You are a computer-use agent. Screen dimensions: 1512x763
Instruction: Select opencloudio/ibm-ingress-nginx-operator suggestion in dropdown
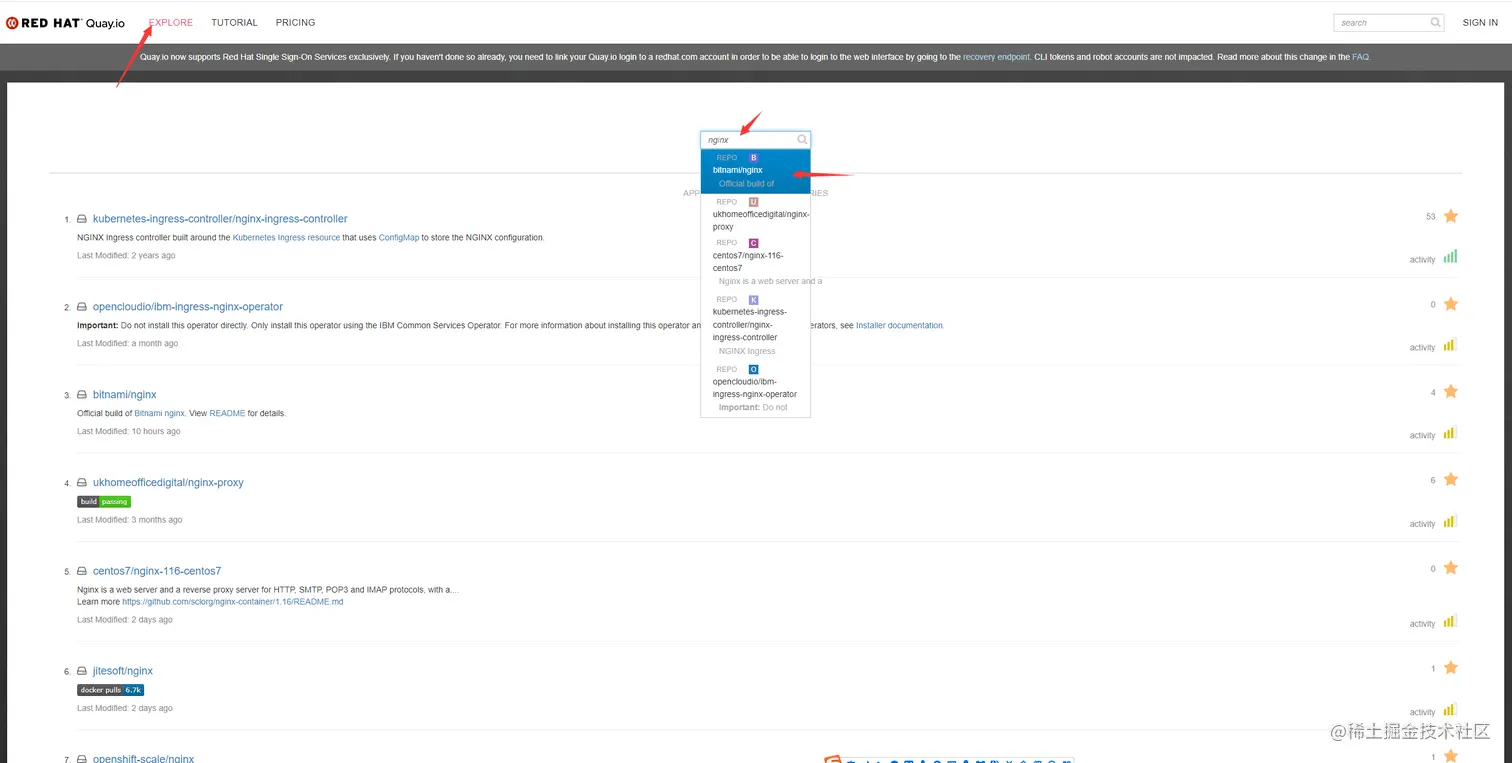(x=755, y=389)
